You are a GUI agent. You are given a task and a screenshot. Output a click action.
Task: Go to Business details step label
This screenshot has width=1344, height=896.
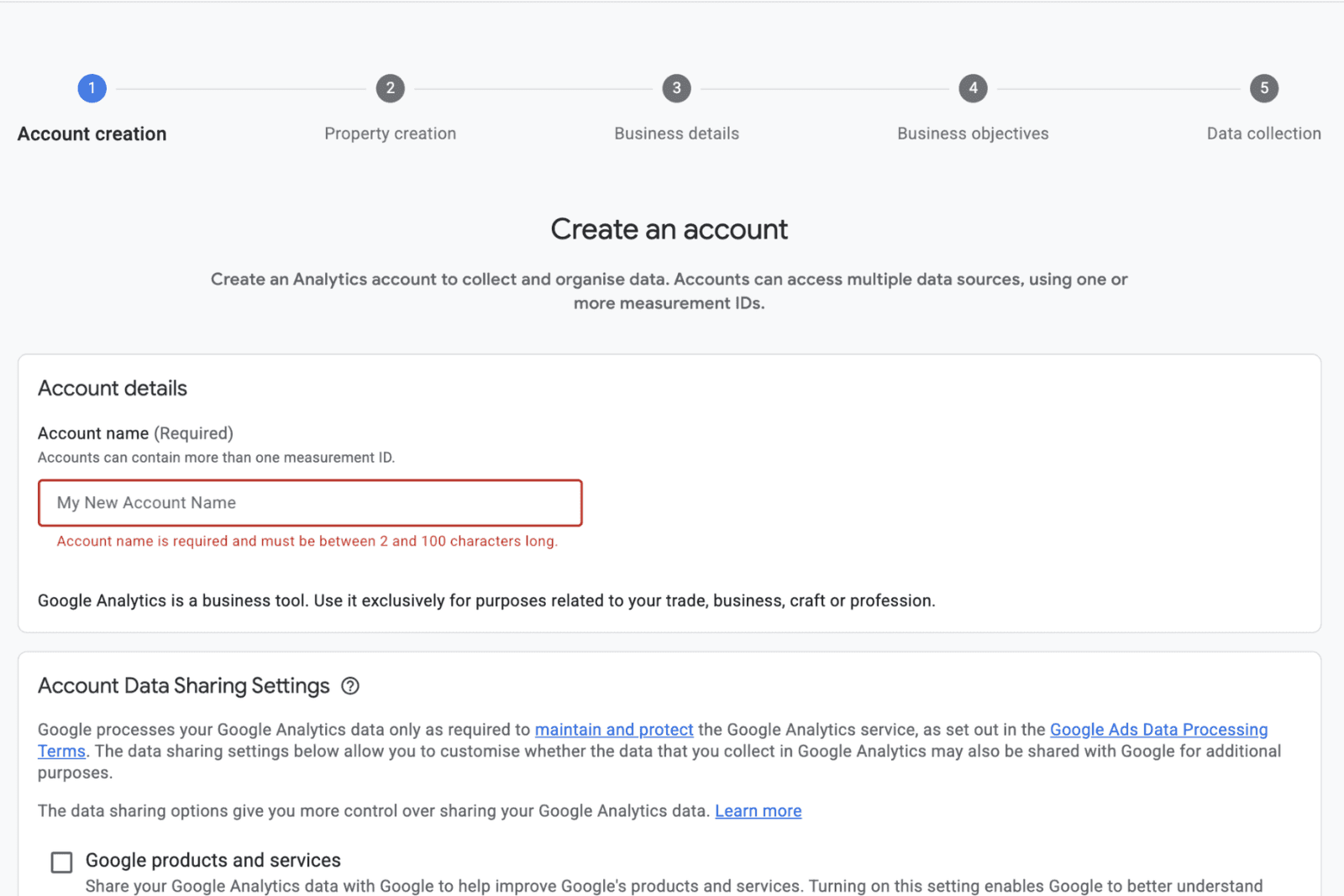(x=677, y=134)
